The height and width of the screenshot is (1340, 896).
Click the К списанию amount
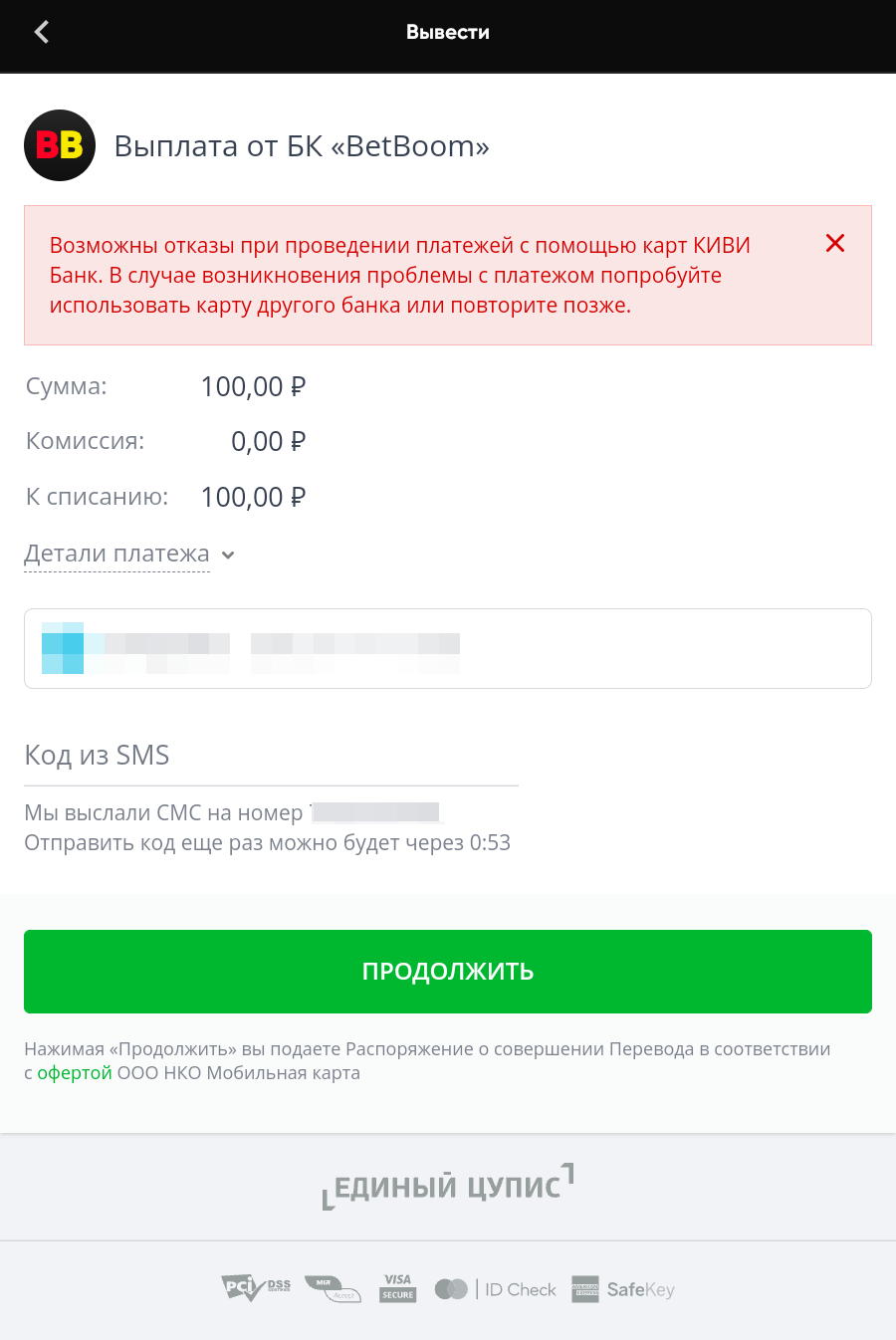tap(253, 497)
